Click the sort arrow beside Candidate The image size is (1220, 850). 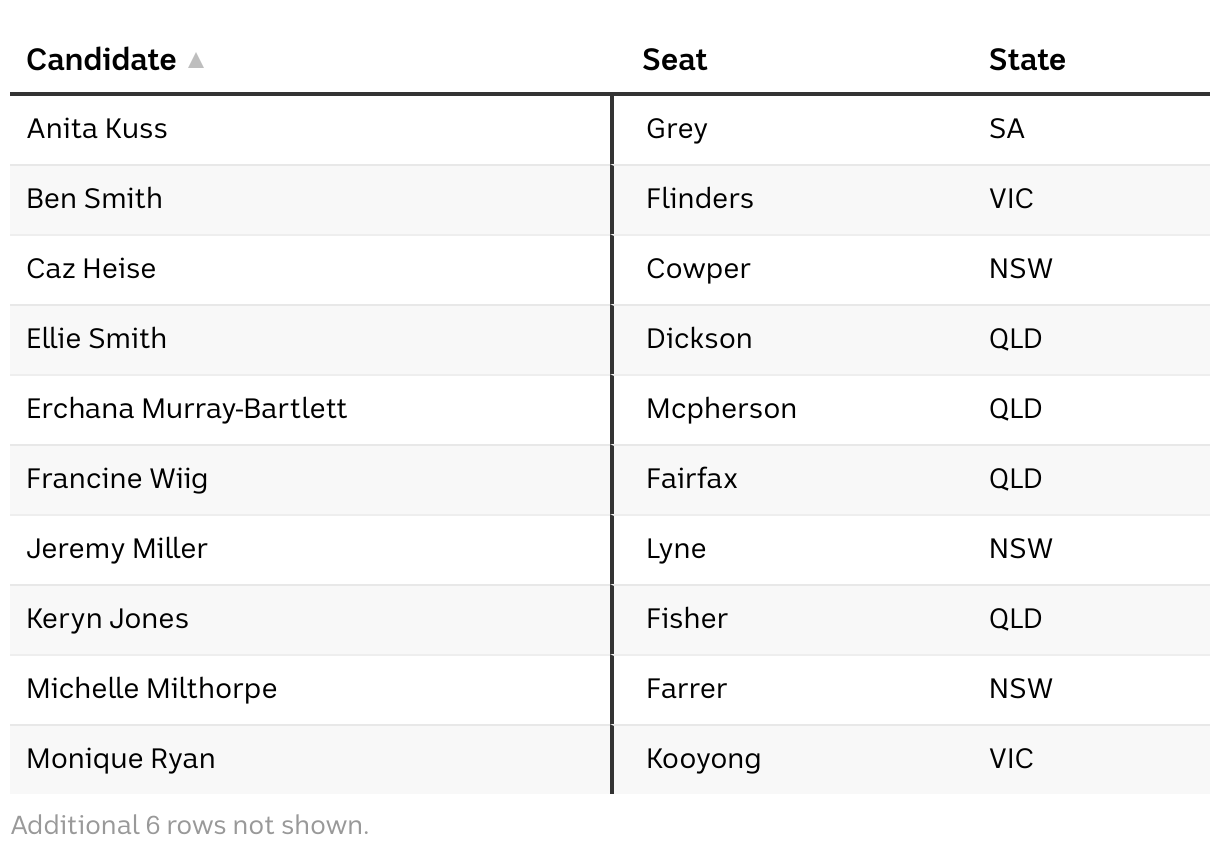tap(196, 60)
